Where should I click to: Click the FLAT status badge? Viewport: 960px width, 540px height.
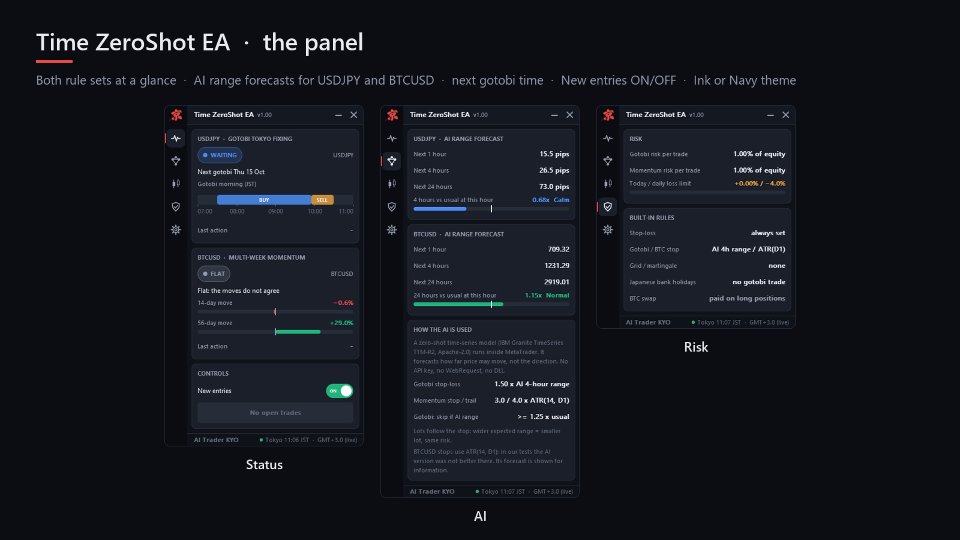(x=214, y=274)
